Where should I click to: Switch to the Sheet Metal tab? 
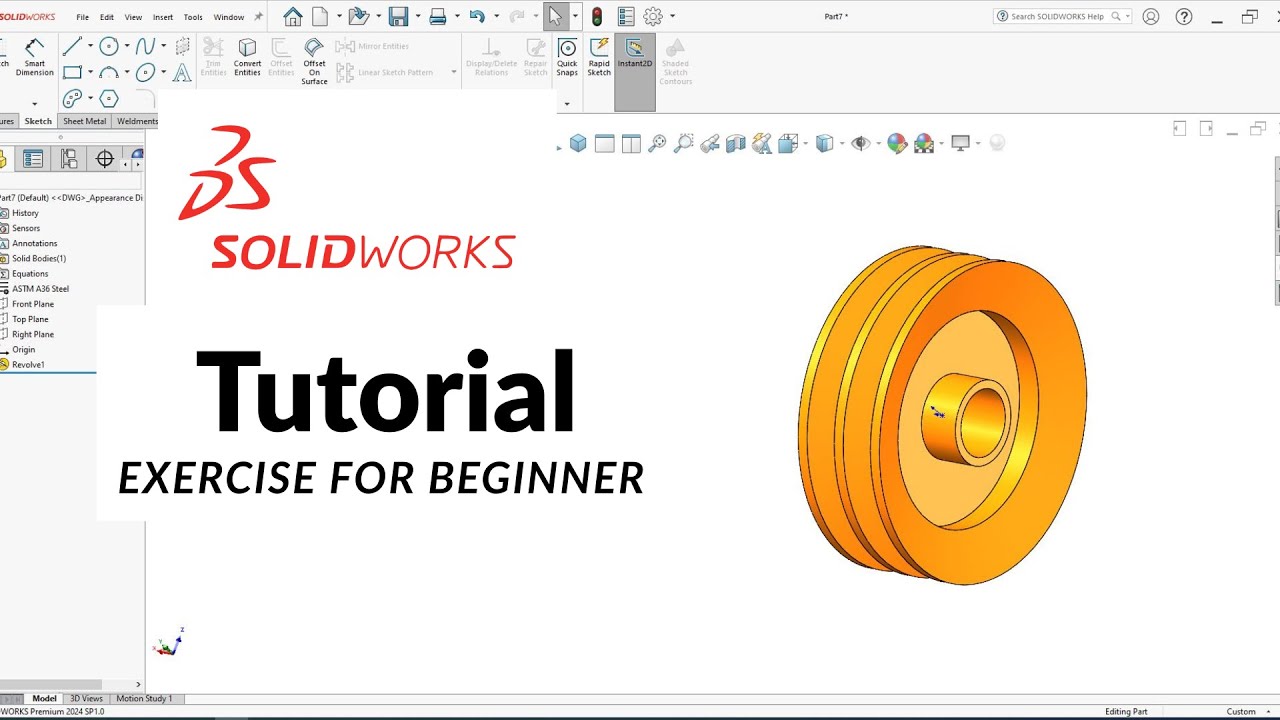pyautogui.click(x=84, y=121)
